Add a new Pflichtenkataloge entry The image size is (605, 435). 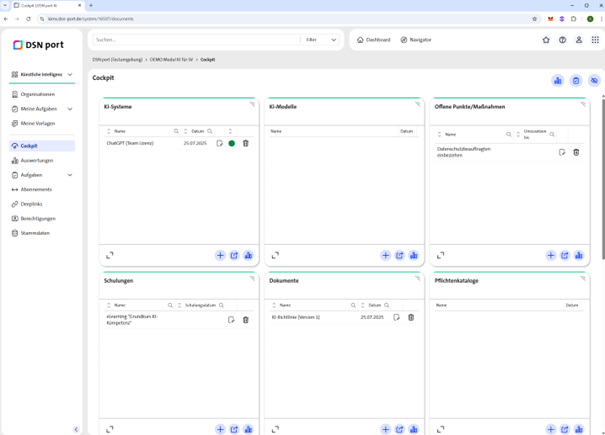(x=551, y=429)
